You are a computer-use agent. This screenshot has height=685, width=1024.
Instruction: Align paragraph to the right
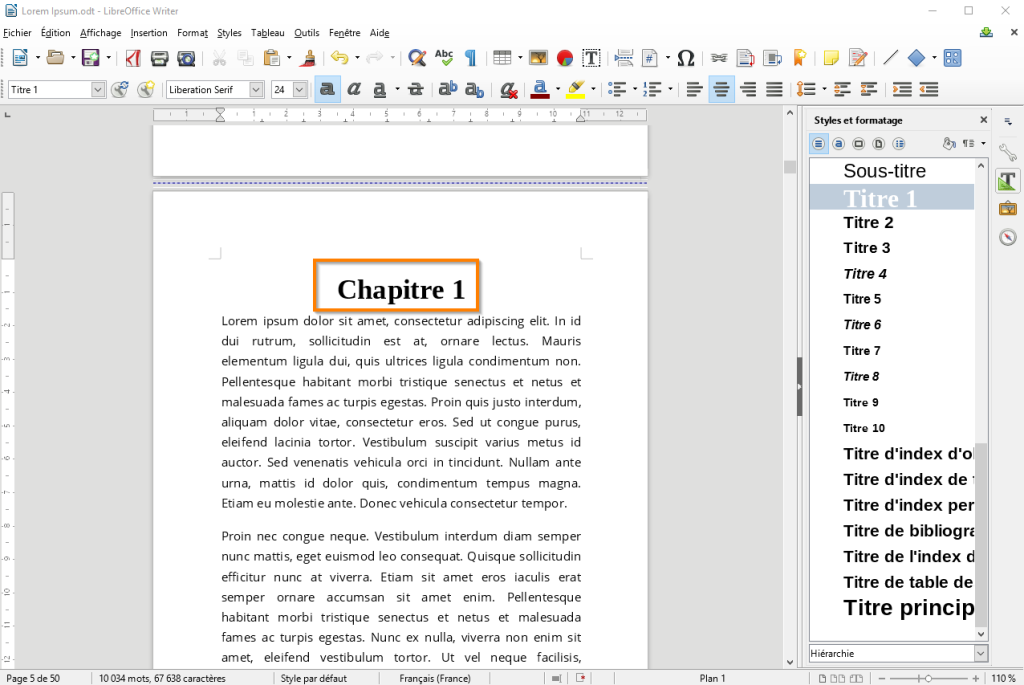coord(748,89)
